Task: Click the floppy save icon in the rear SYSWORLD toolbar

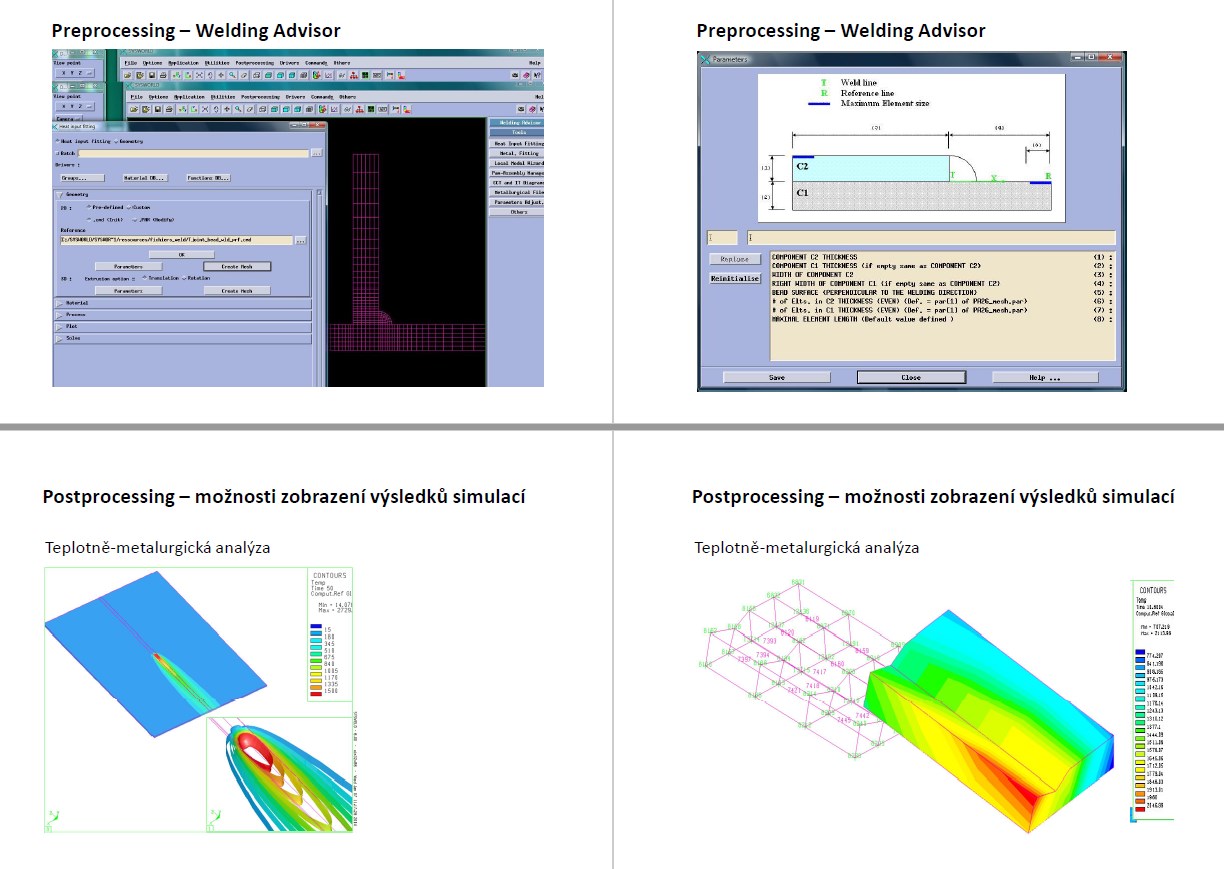Action: pos(152,75)
